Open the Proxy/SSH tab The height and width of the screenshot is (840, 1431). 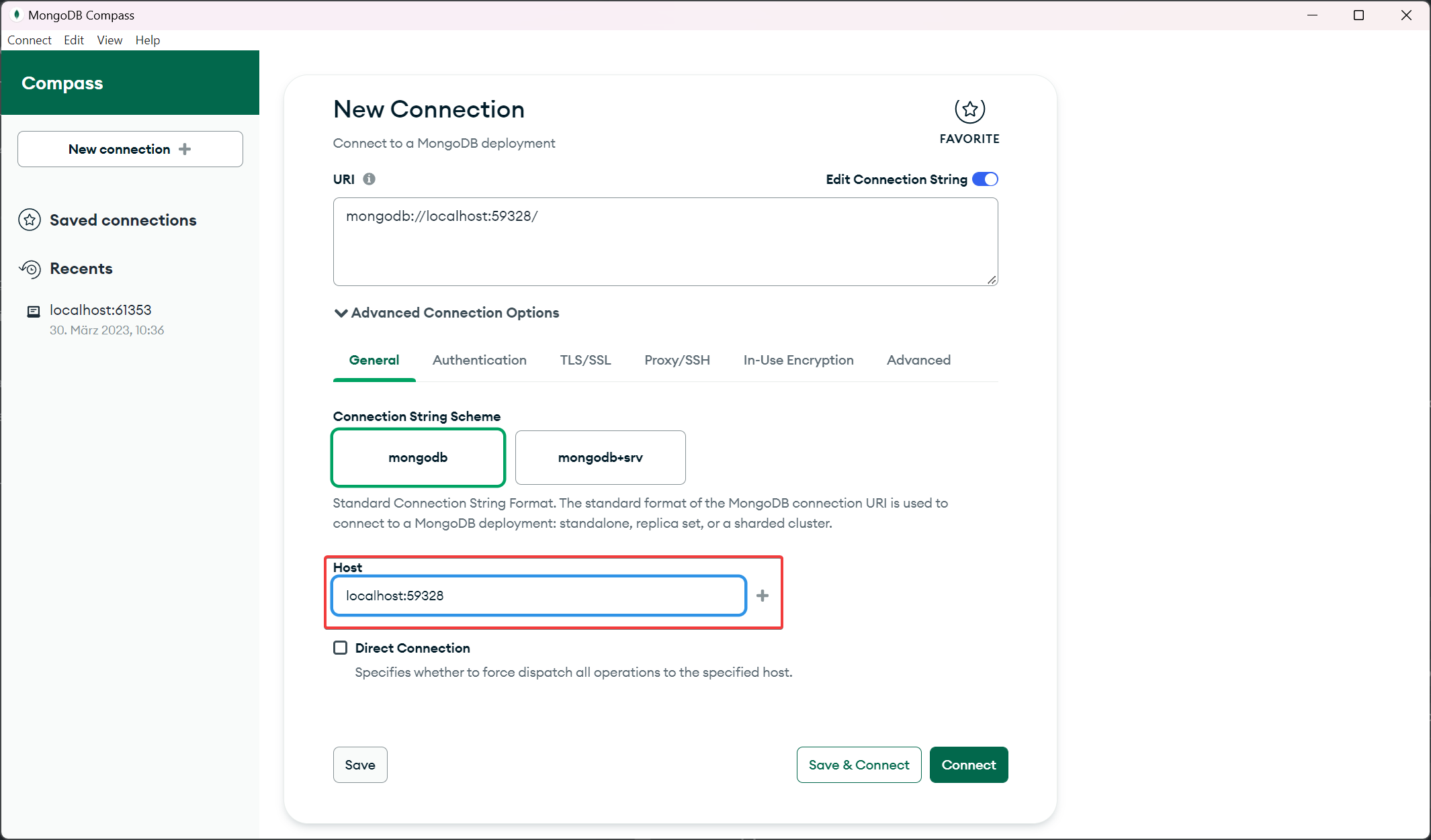677,360
